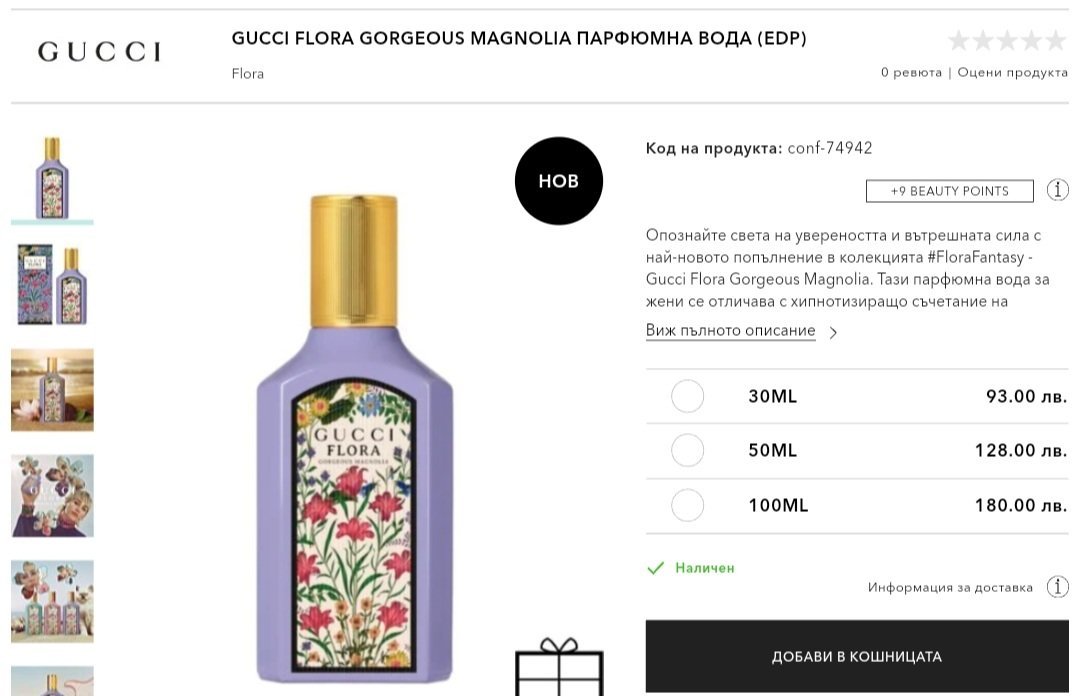Select the 30ML size option
1080x696 pixels.
coord(688,396)
